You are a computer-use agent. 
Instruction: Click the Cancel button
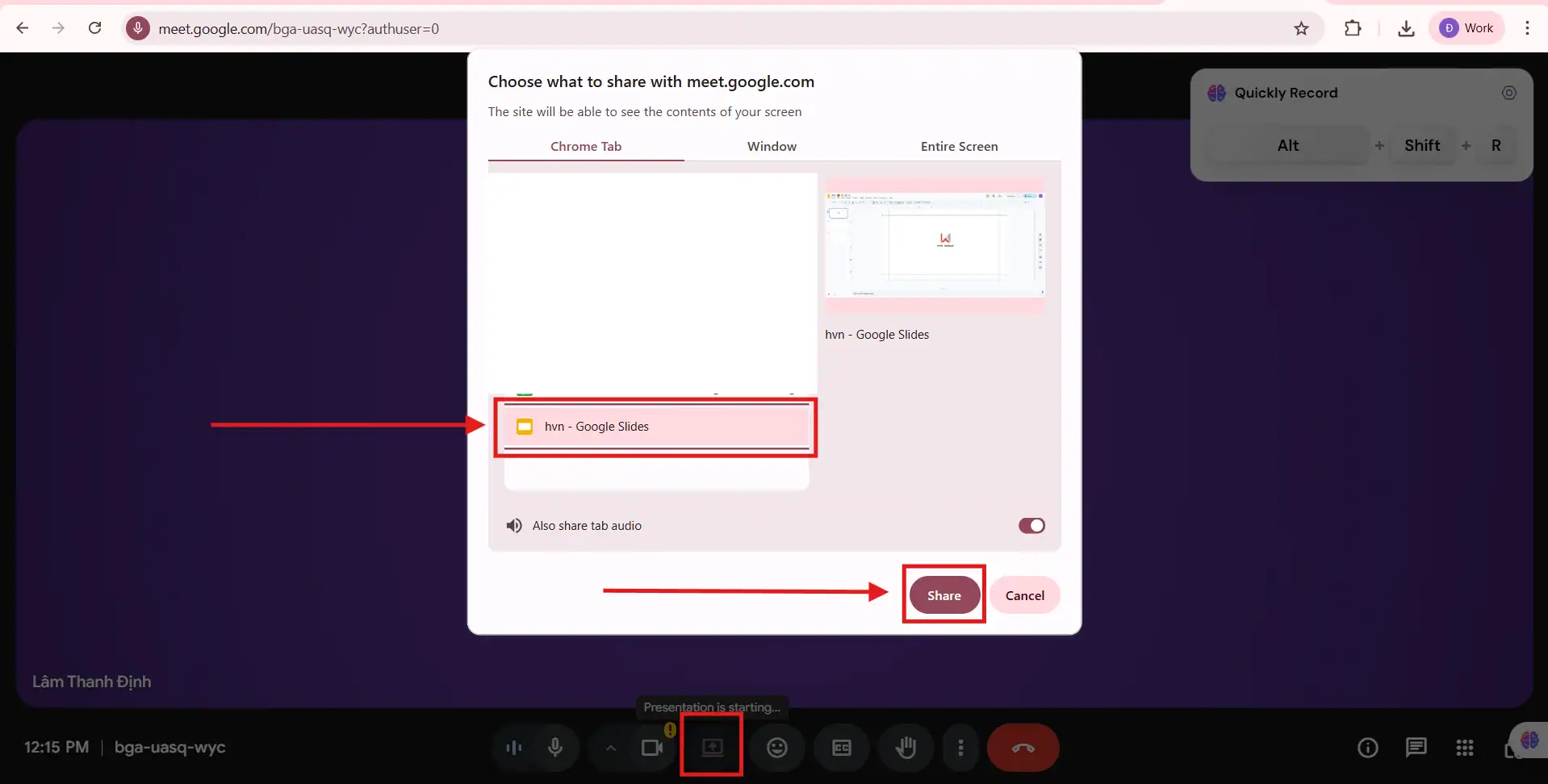tap(1024, 595)
